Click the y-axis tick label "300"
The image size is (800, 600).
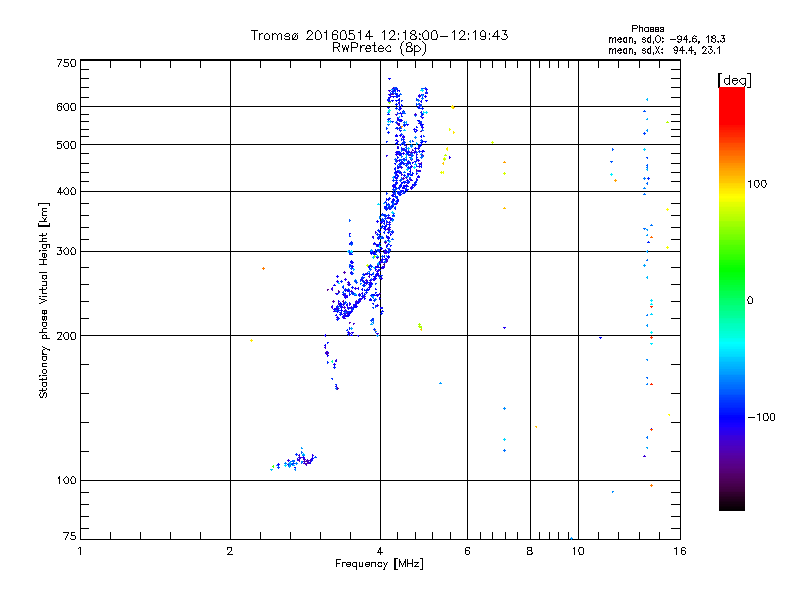tap(66, 252)
